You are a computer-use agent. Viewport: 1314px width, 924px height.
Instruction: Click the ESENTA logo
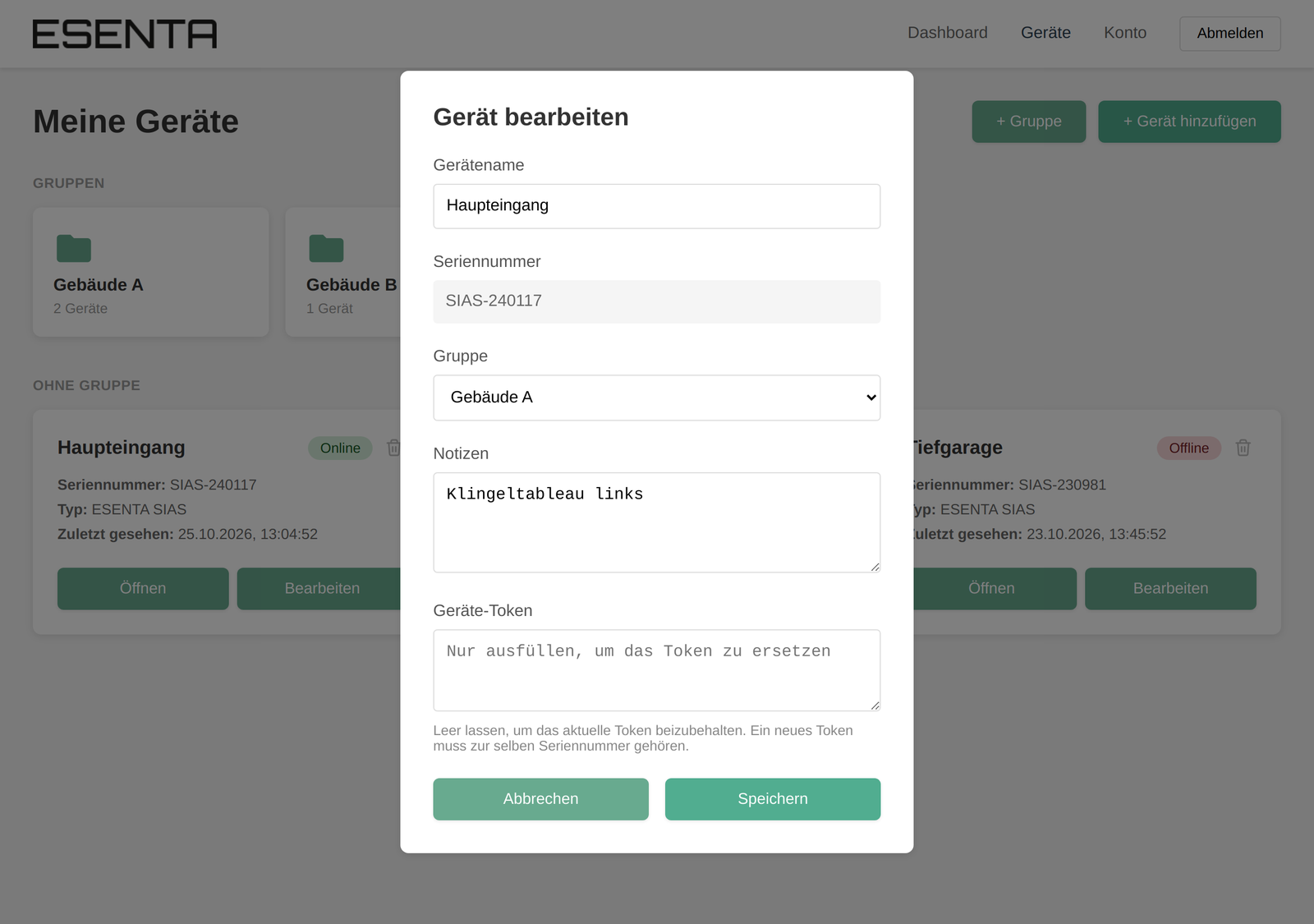[125, 34]
